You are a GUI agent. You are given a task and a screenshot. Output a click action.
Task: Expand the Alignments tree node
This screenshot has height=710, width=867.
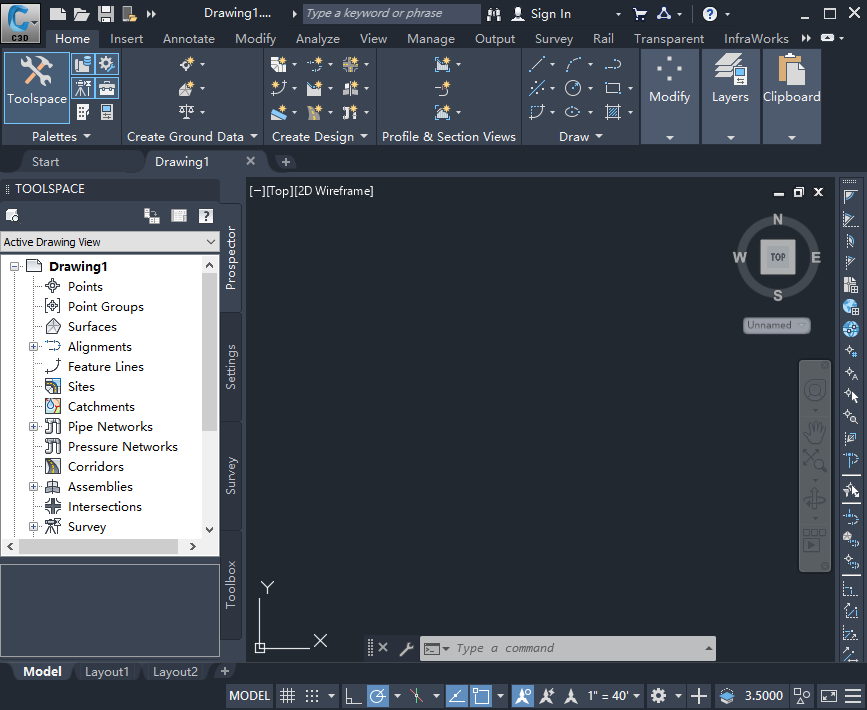33,347
